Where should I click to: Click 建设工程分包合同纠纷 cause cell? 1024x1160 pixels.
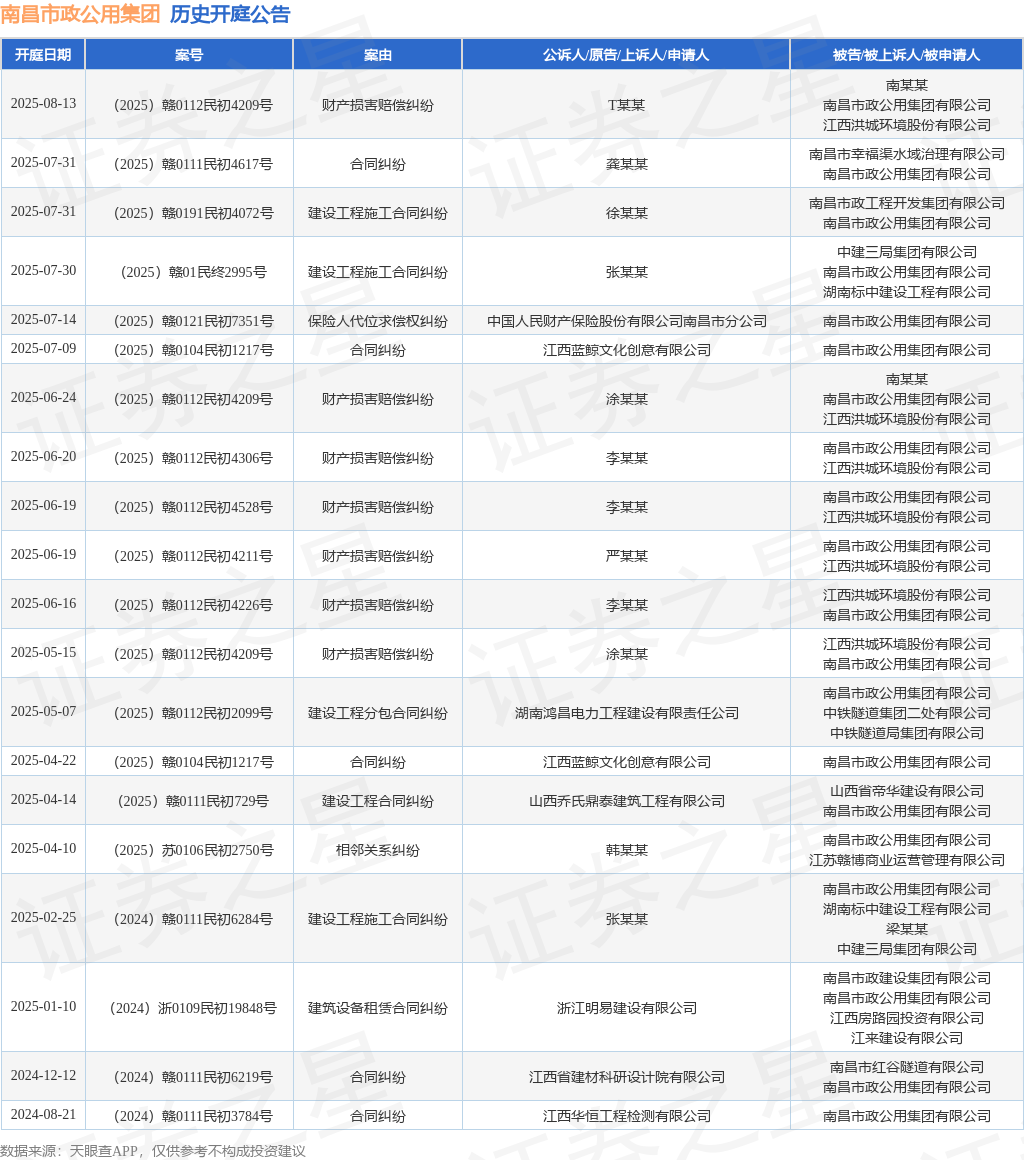[378, 713]
